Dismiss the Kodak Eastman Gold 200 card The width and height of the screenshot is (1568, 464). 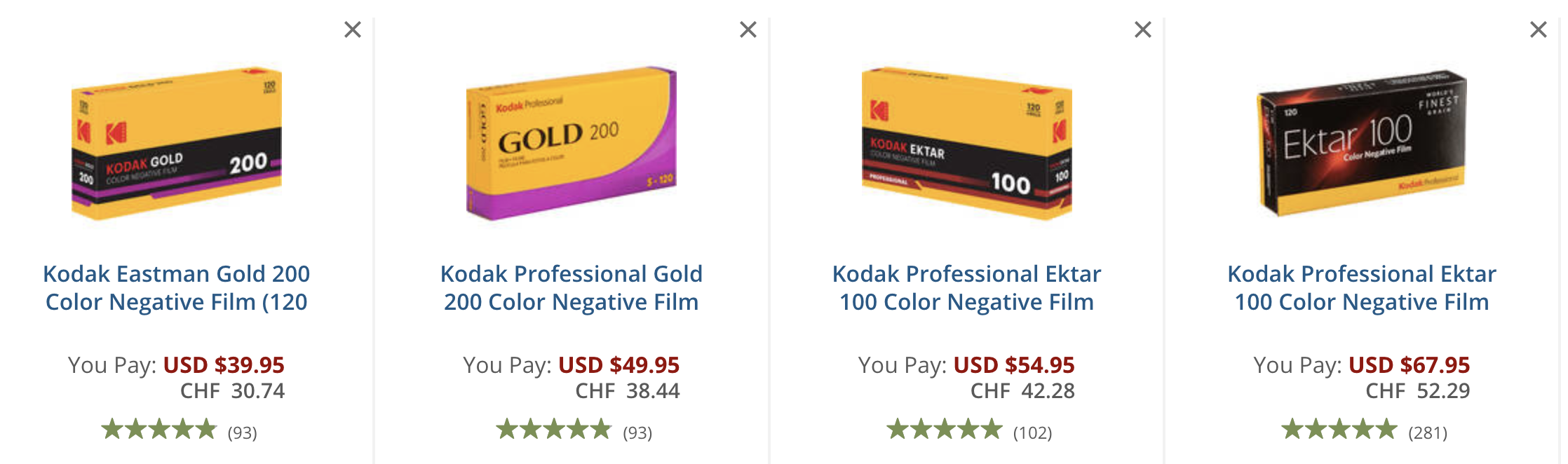353,29
